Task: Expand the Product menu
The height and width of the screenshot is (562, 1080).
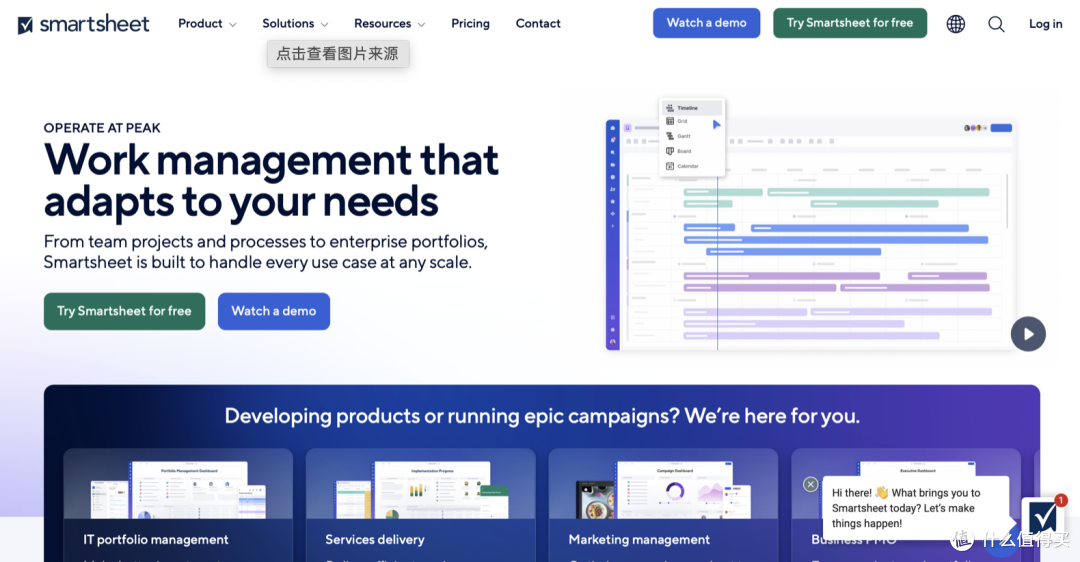Action: pyautogui.click(x=207, y=23)
